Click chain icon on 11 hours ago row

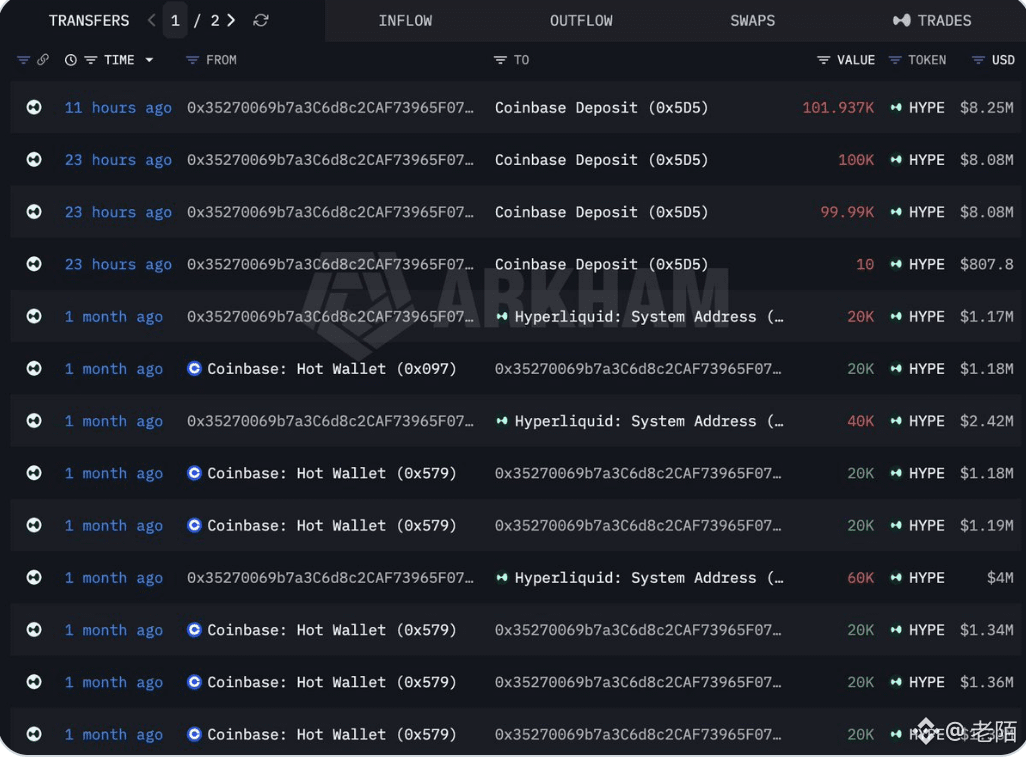pyautogui.click(x=34, y=107)
